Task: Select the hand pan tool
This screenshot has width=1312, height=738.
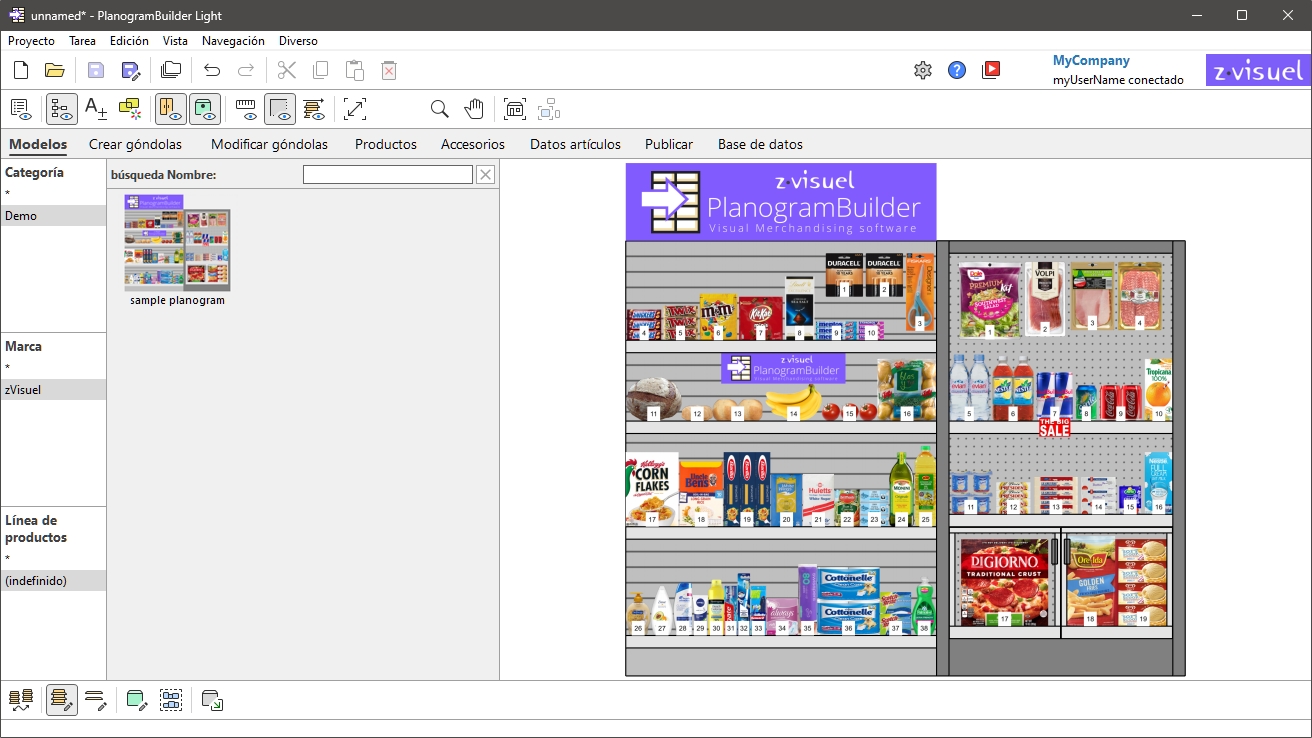Action: pyautogui.click(x=473, y=109)
